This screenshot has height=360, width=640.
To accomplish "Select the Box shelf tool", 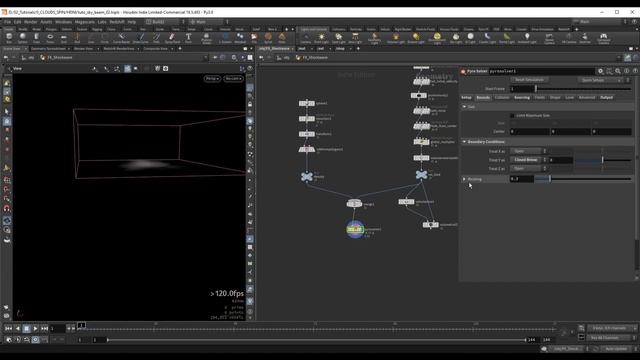I will (x=9, y=38).
